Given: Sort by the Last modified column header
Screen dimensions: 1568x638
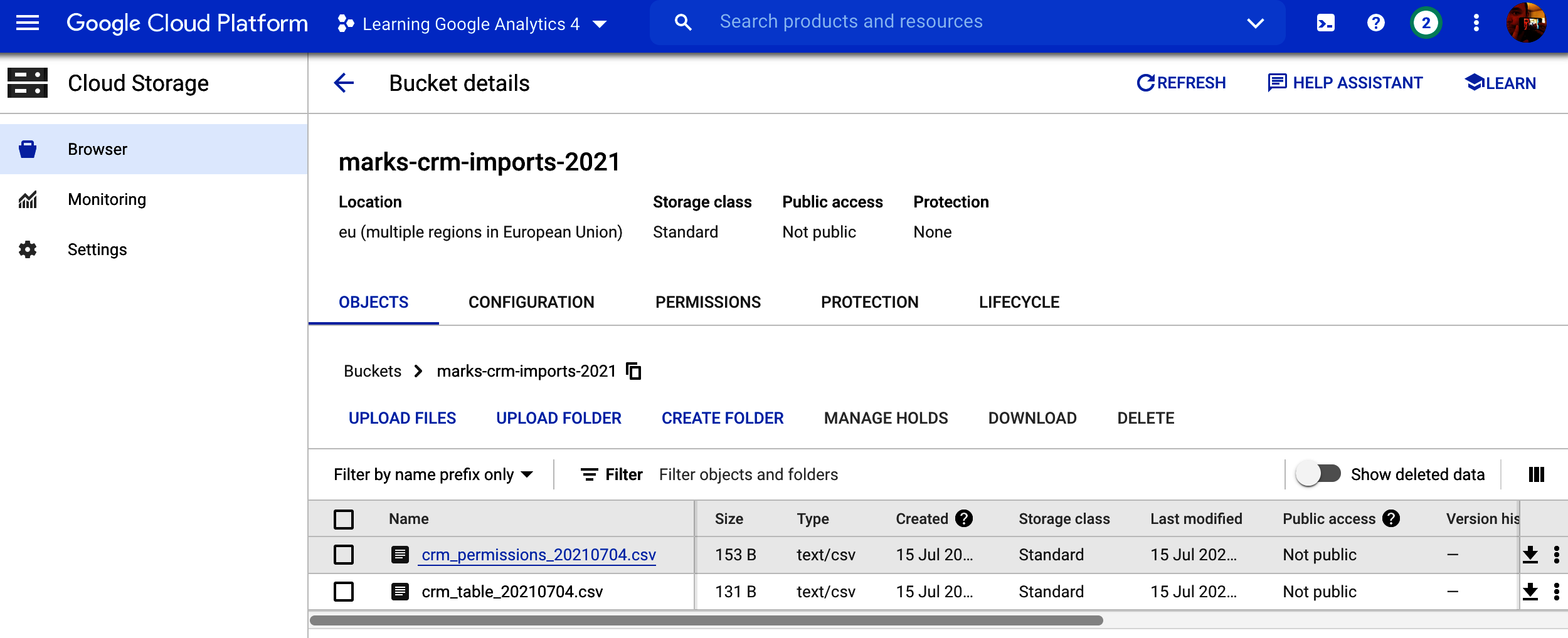Looking at the screenshot, I should [1196, 519].
